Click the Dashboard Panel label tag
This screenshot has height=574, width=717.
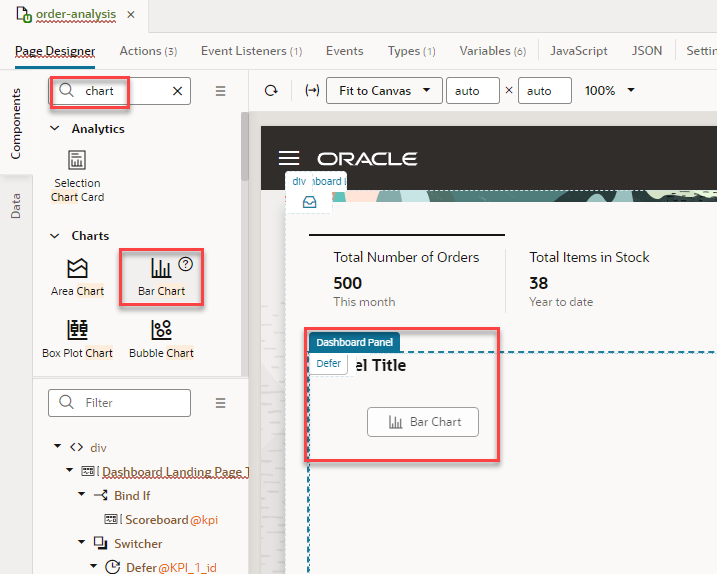point(354,342)
